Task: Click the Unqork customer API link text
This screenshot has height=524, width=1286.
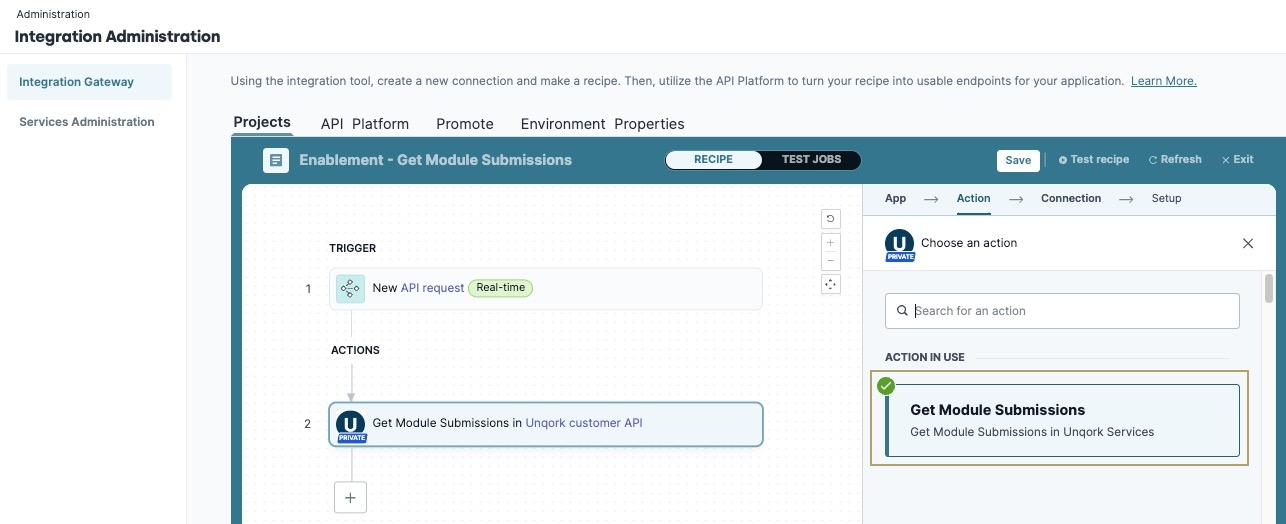Action: [584, 423]
